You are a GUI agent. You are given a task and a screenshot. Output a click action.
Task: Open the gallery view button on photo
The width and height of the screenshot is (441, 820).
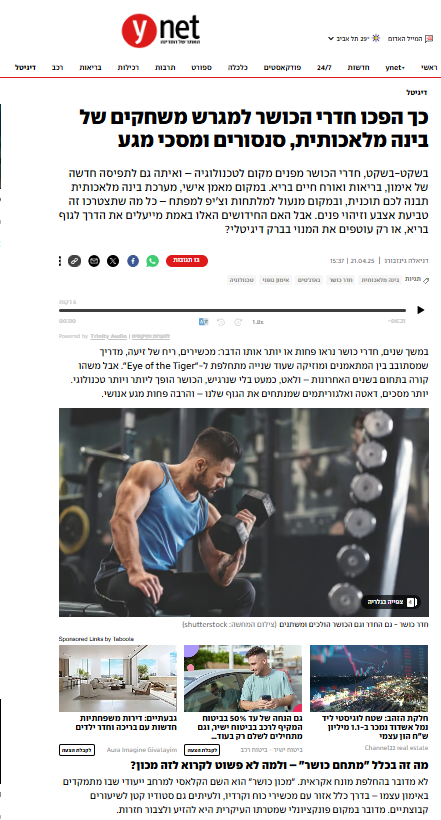[x=391, y=602]
